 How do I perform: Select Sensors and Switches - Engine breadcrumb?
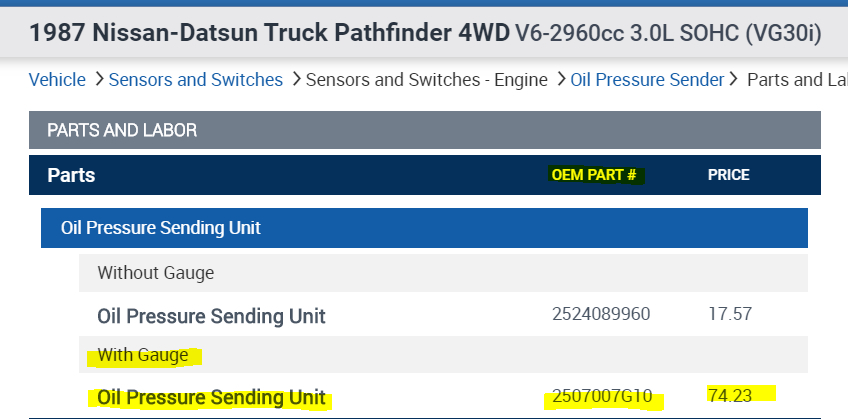tap(426, 79)
